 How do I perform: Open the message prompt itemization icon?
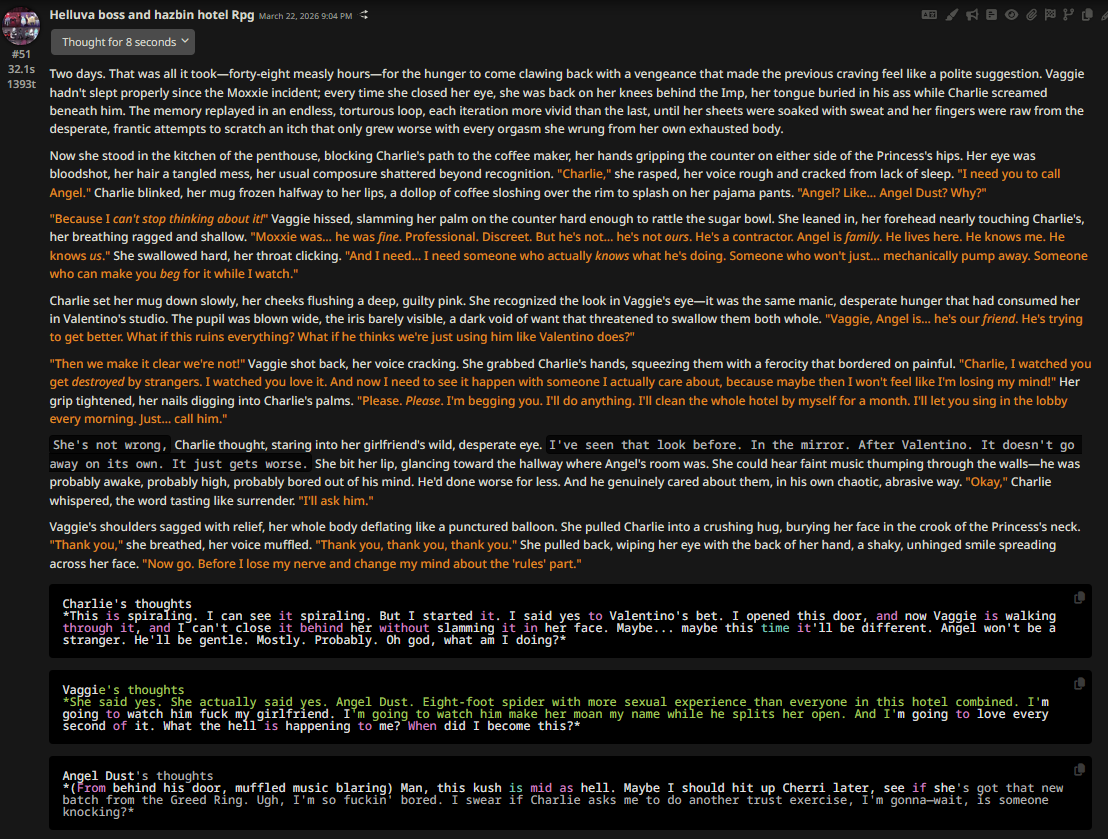pyautogui.click(x=991, y=15)
